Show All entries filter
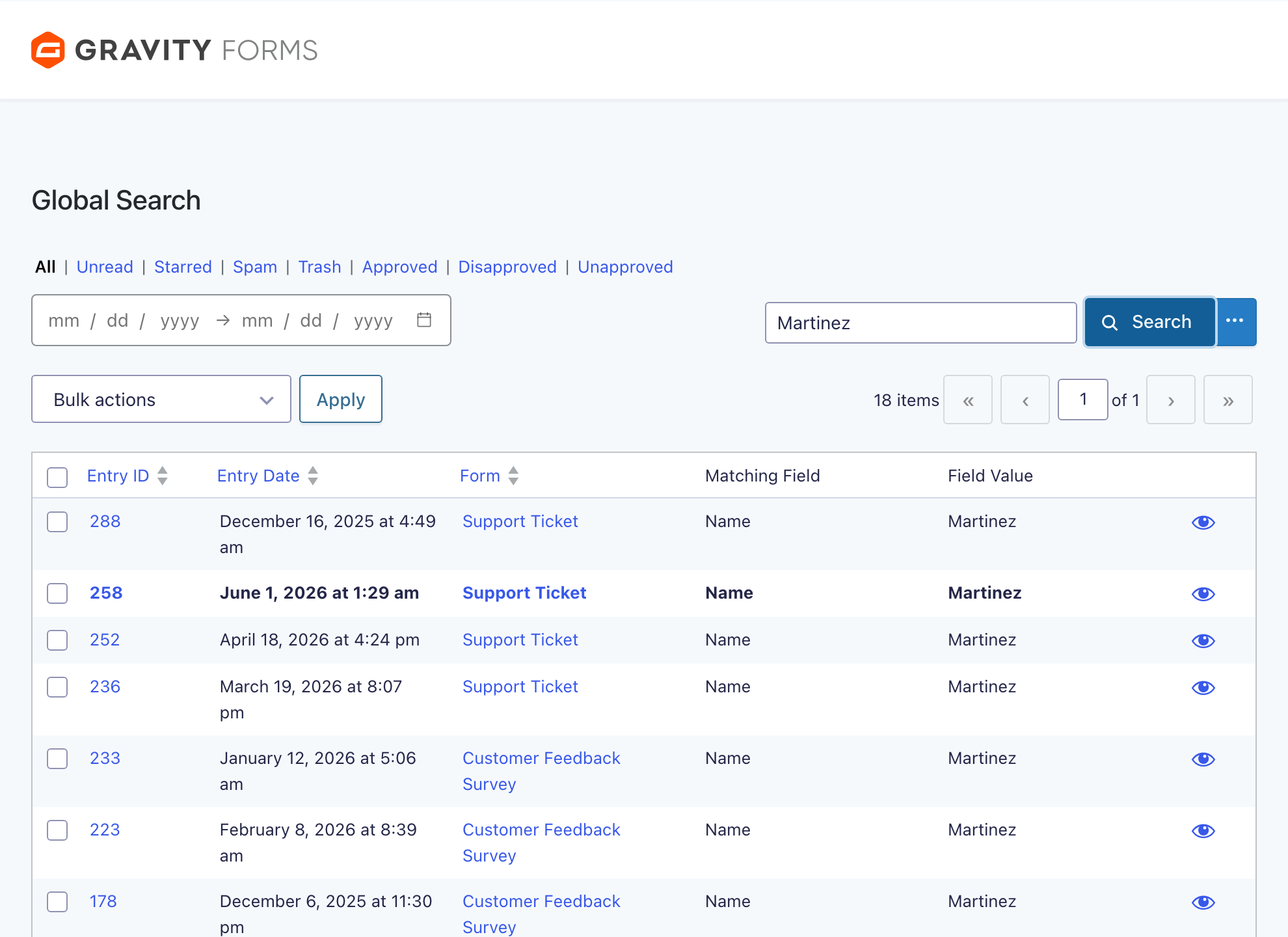This screenshot has height=937, width=1288. [x=46, y=267]
